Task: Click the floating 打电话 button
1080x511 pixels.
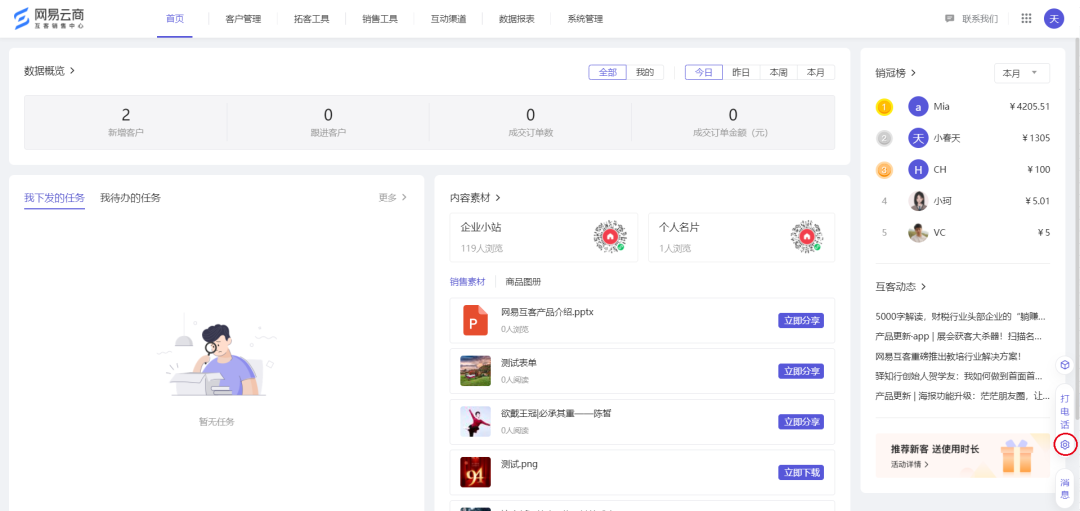Action: point(1065,411)
